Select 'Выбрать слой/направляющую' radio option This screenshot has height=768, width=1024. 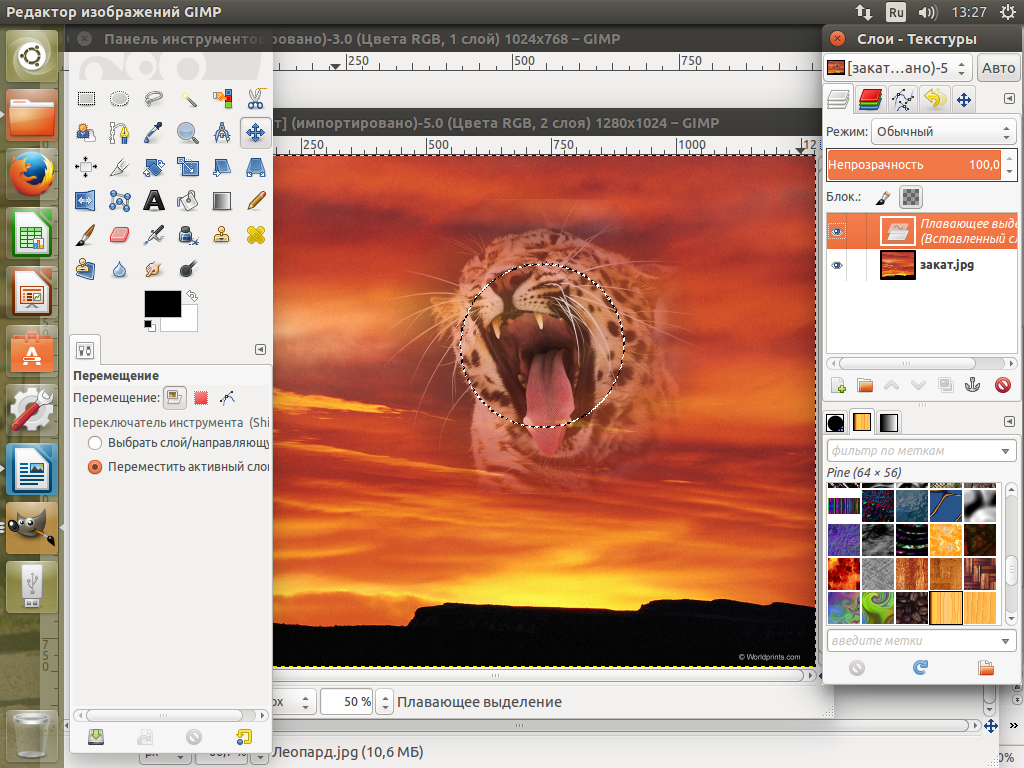coord(95,442)
